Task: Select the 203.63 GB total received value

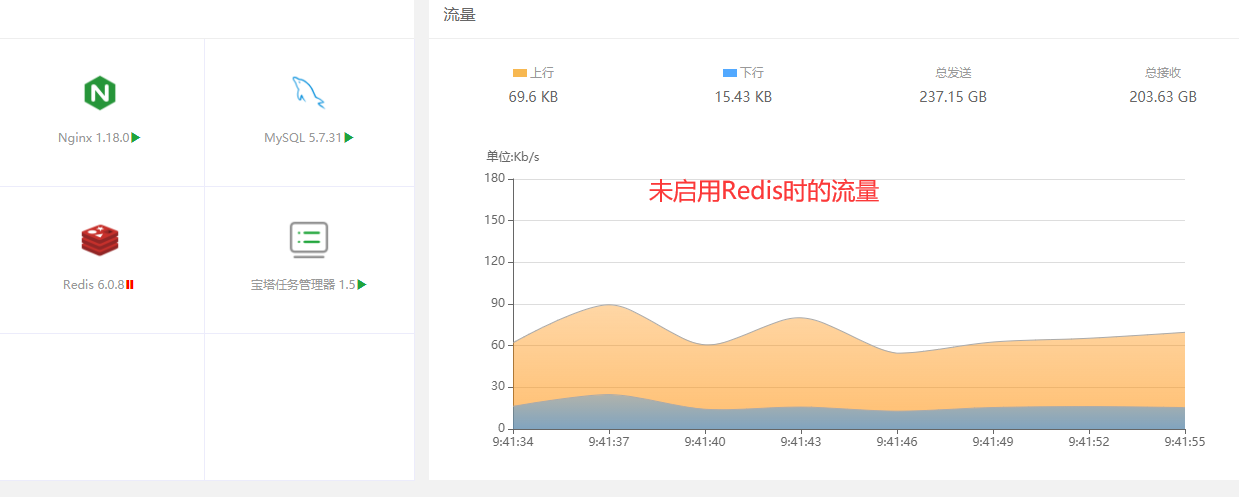Action: click(1163, 97)
